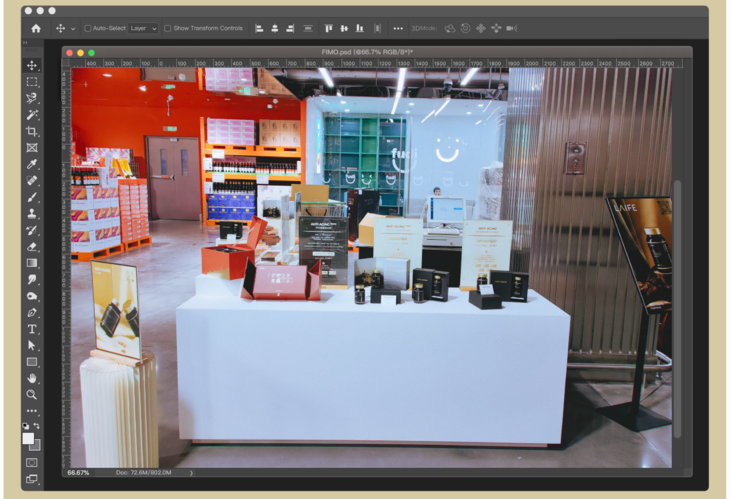Select the Rectangular Marquee tool
Screen dimensions: 730x499
(x=32, y=82)
